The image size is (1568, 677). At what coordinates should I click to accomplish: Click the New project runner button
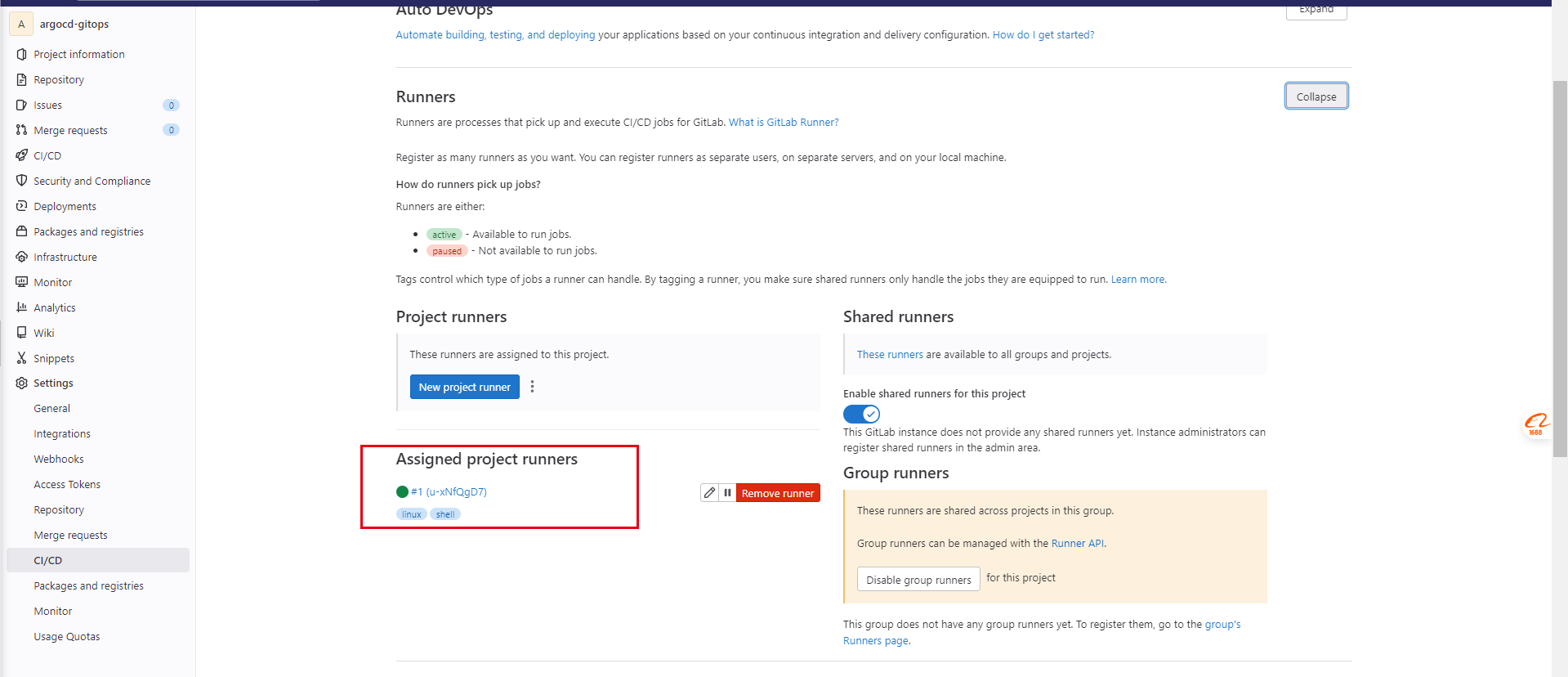pos(464,387)
